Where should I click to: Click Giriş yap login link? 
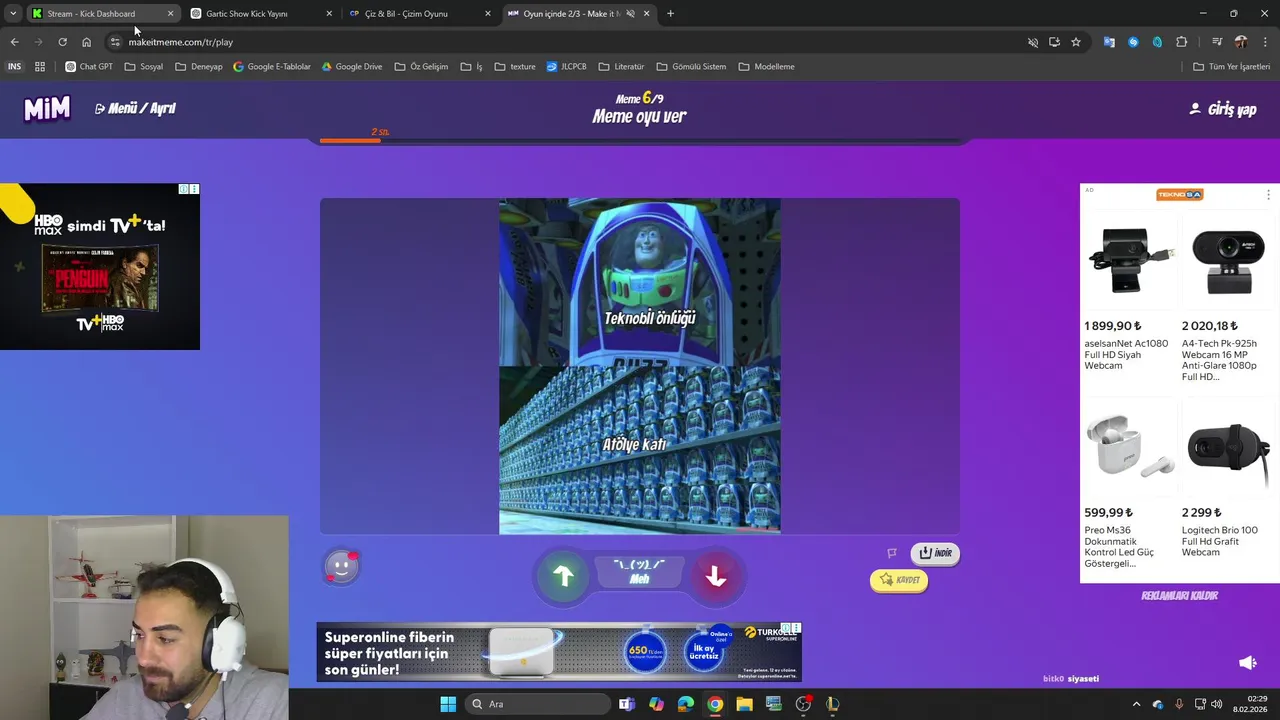tap(1222, 109)
